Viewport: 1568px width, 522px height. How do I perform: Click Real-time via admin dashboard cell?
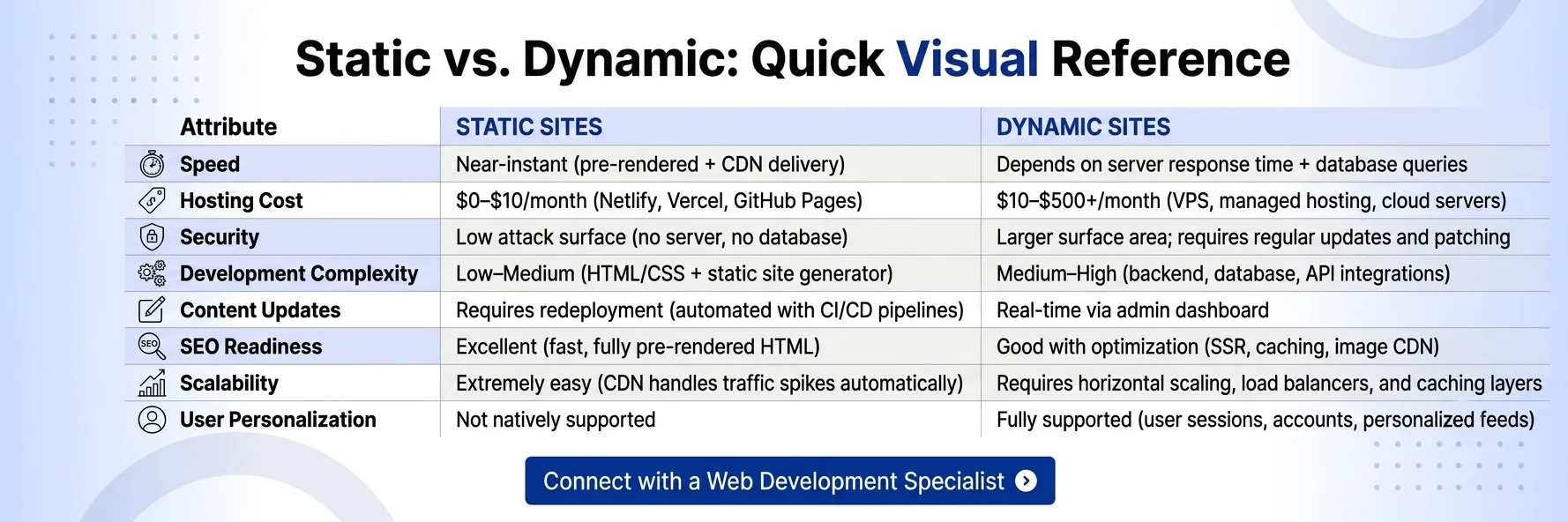coord(1132,310)
